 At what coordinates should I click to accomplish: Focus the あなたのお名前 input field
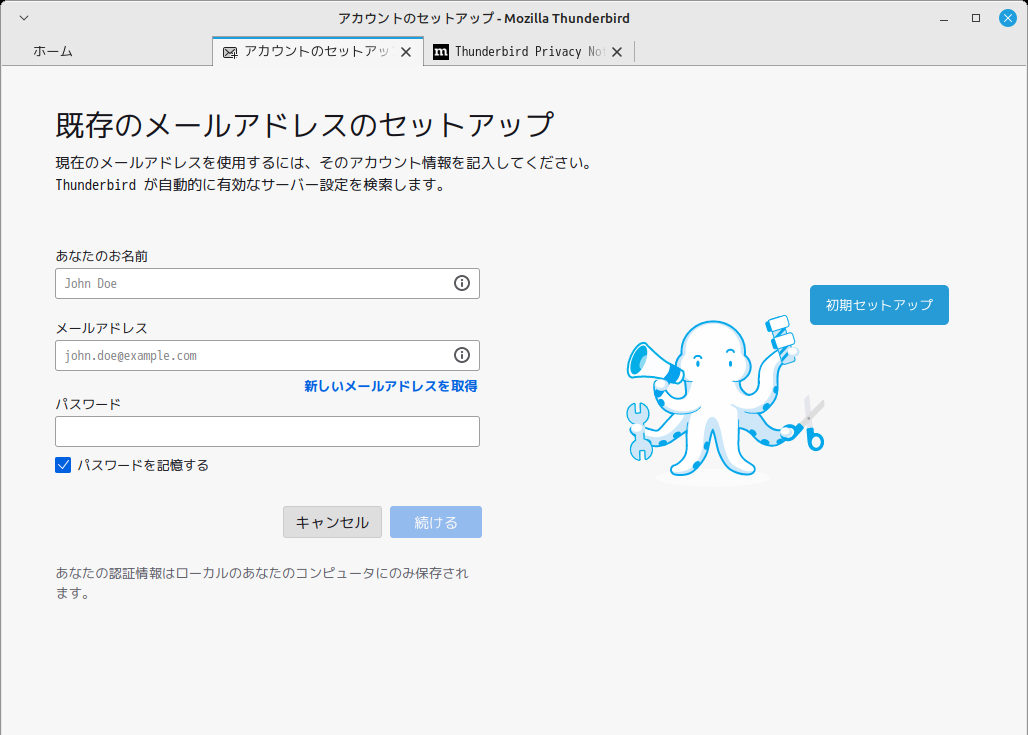click(267, 283)
